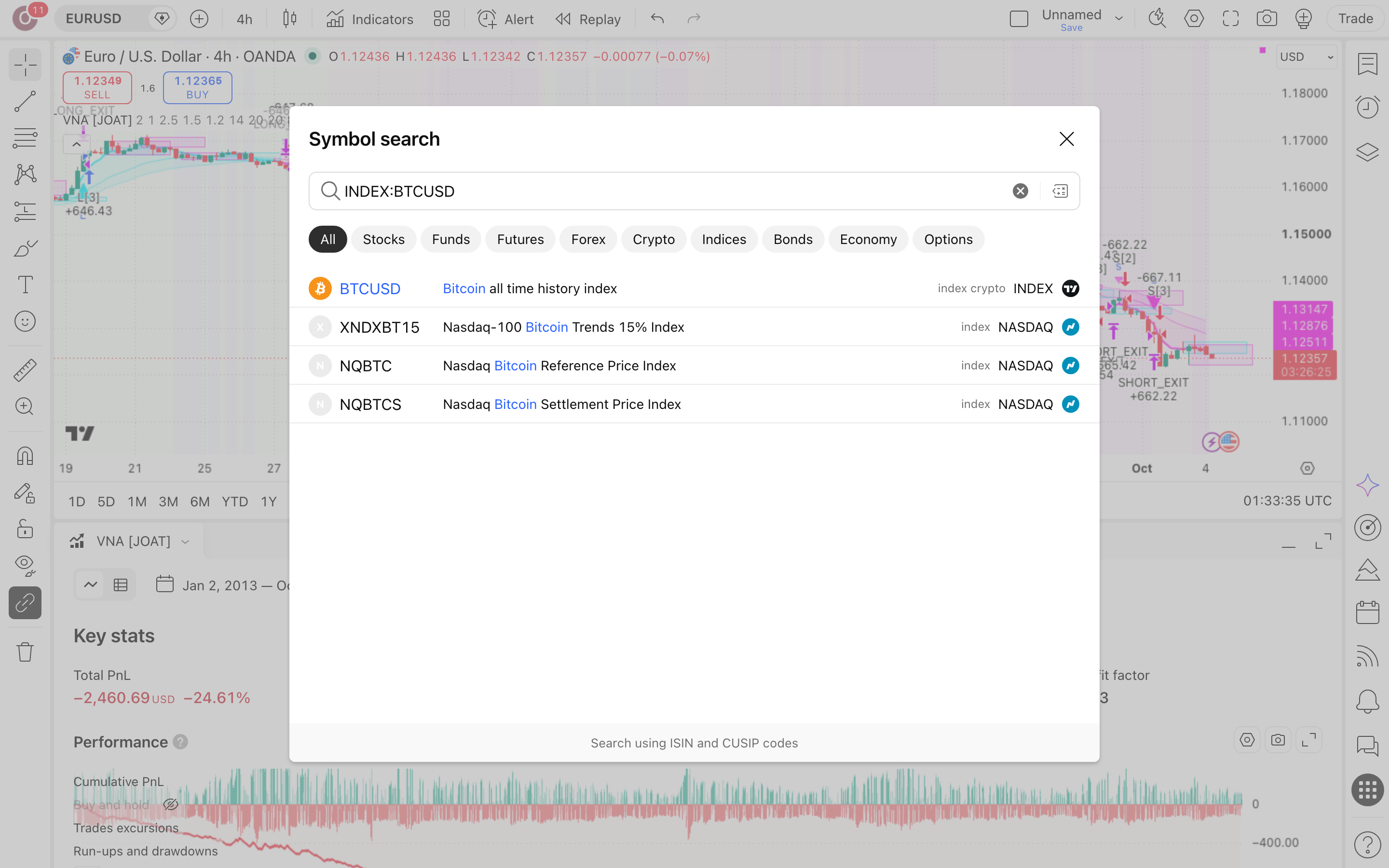Filter results by Crypto
The height and width of the screenshot is (868, 1389).
pos(653,239)
